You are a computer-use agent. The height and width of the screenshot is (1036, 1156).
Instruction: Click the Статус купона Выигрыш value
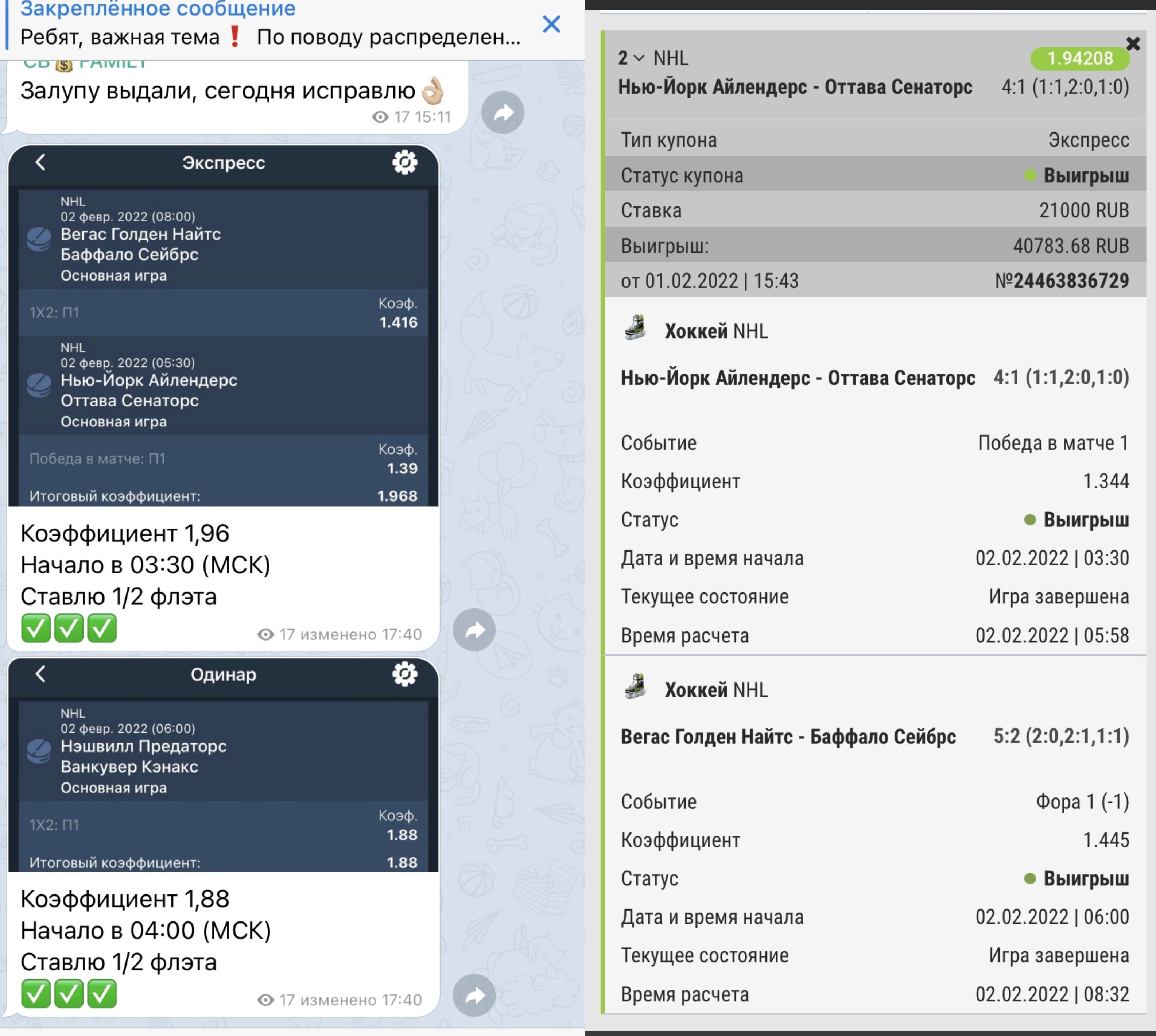(1077, 175)
